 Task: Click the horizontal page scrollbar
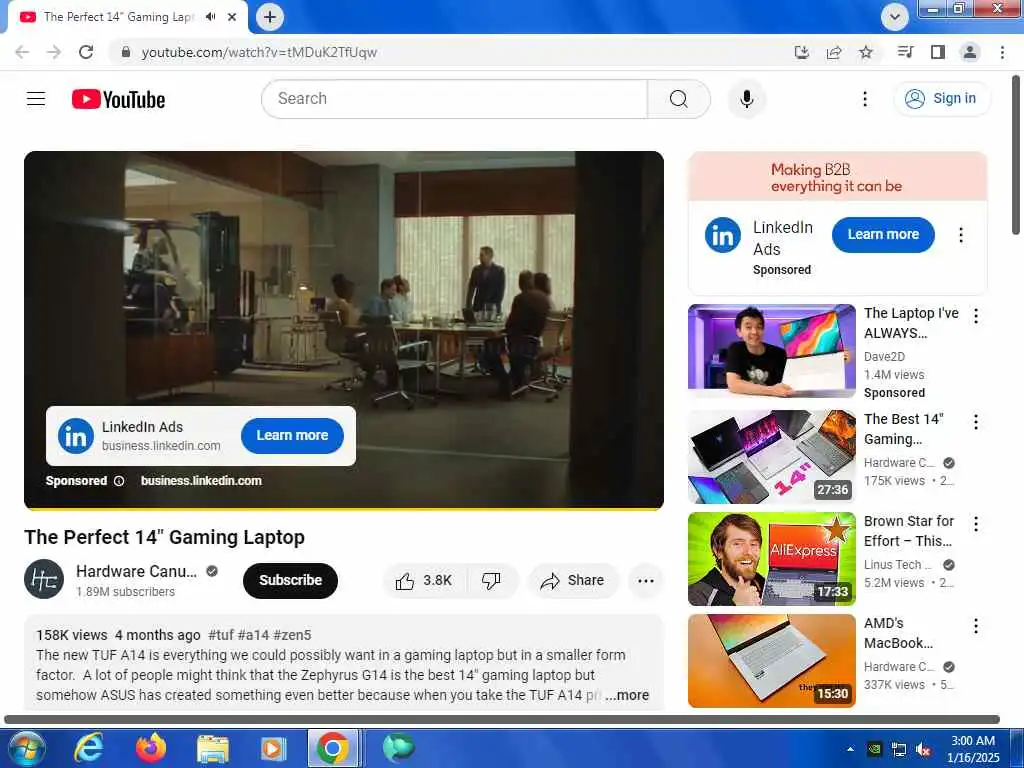click(502, 720)
